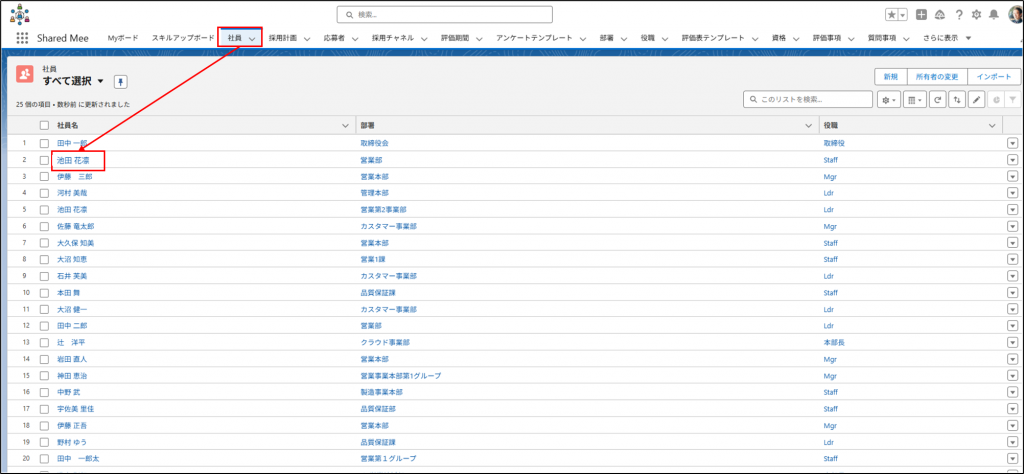This screenshot has height=474, width=1024.
Task: Toggle the select-all checkbox in header row
Action: [x=44, y=125]
